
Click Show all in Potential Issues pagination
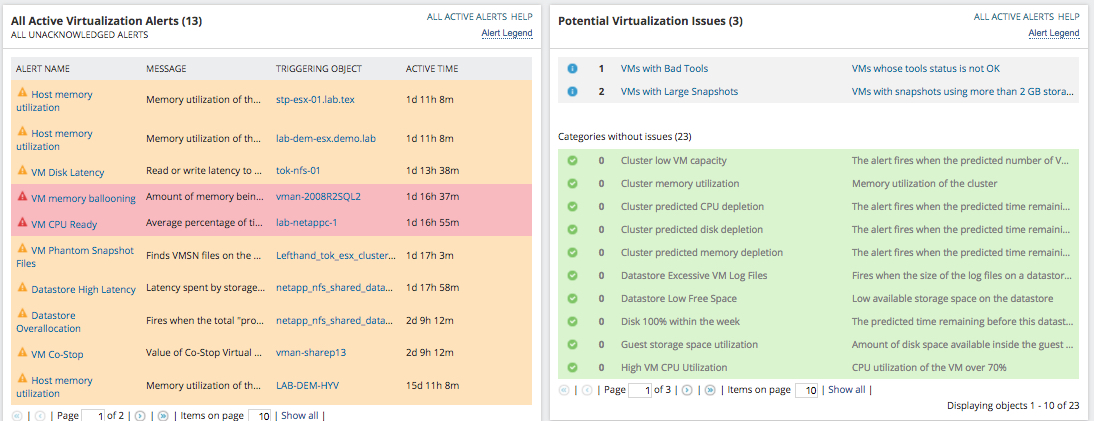click(846, 389)
